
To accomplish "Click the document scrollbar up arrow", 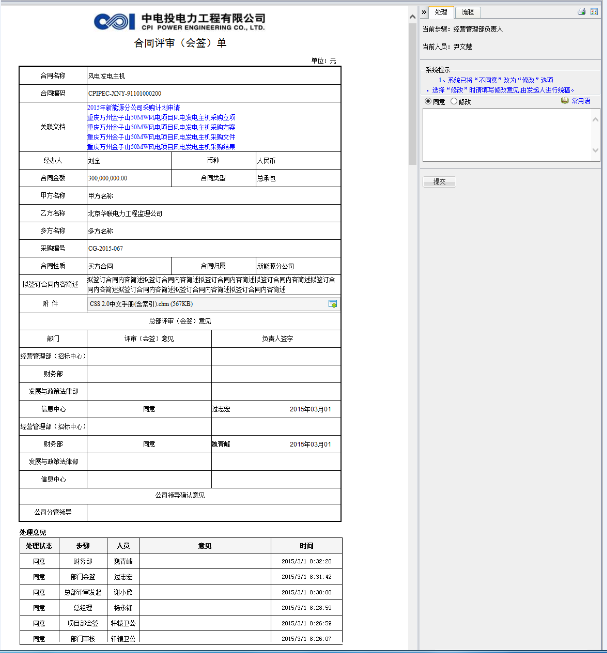I will click(x=413, y=17).
